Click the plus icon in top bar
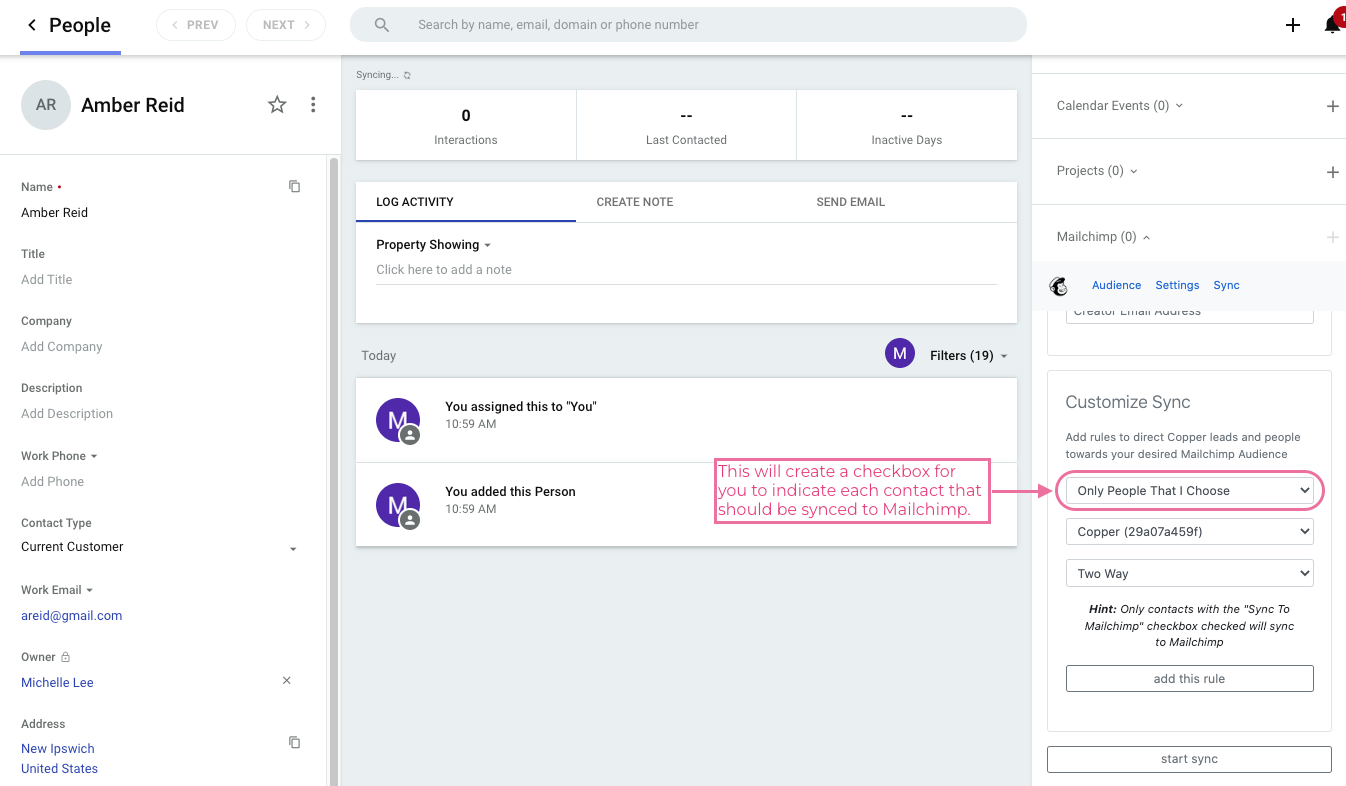The image size is (1346, 786). click(x=1293, y=25)
